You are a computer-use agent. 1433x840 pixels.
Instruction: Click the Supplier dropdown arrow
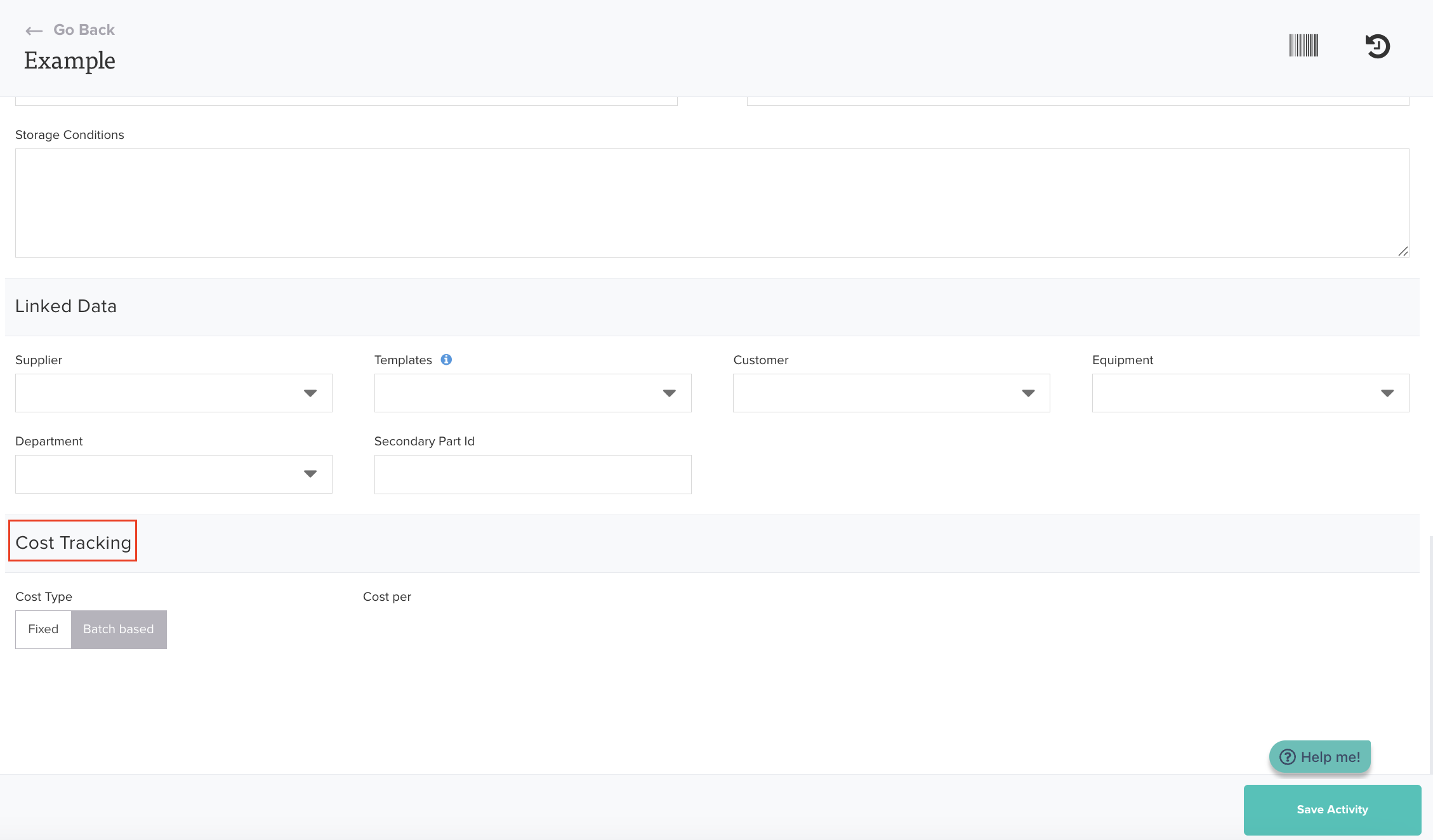(310, 393)
